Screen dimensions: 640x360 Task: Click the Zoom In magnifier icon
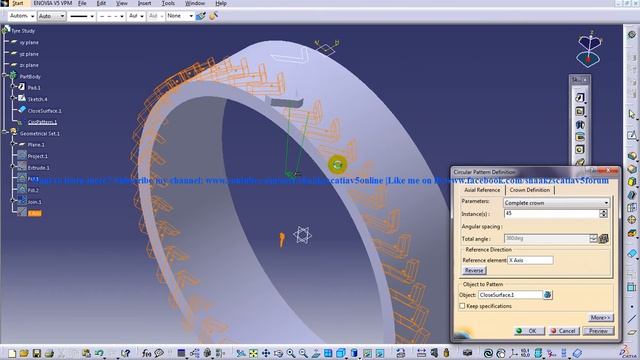point(291,353)
